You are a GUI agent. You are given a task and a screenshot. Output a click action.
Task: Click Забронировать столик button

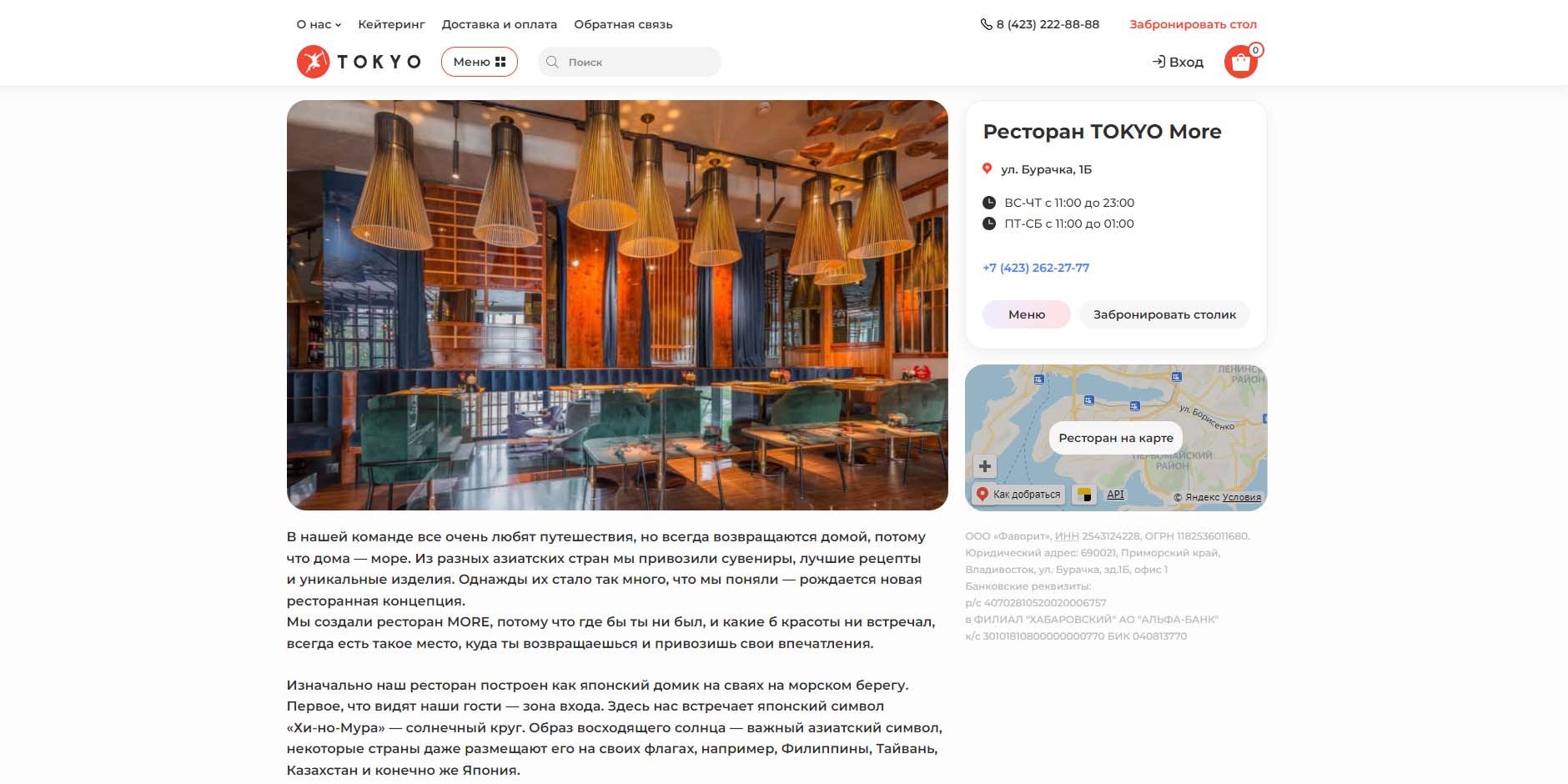click(x=1164, y=314)
